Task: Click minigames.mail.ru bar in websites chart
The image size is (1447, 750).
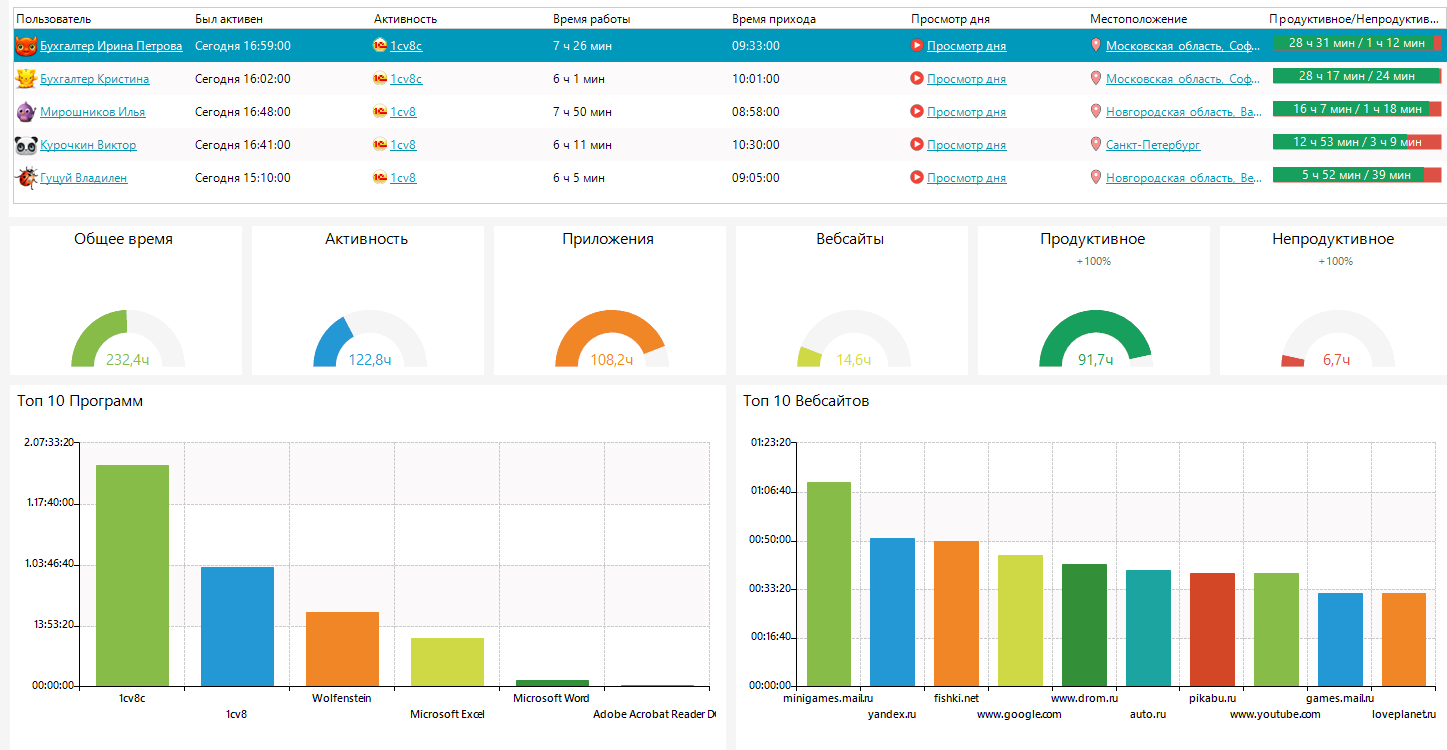Action: tap(829, 584)
